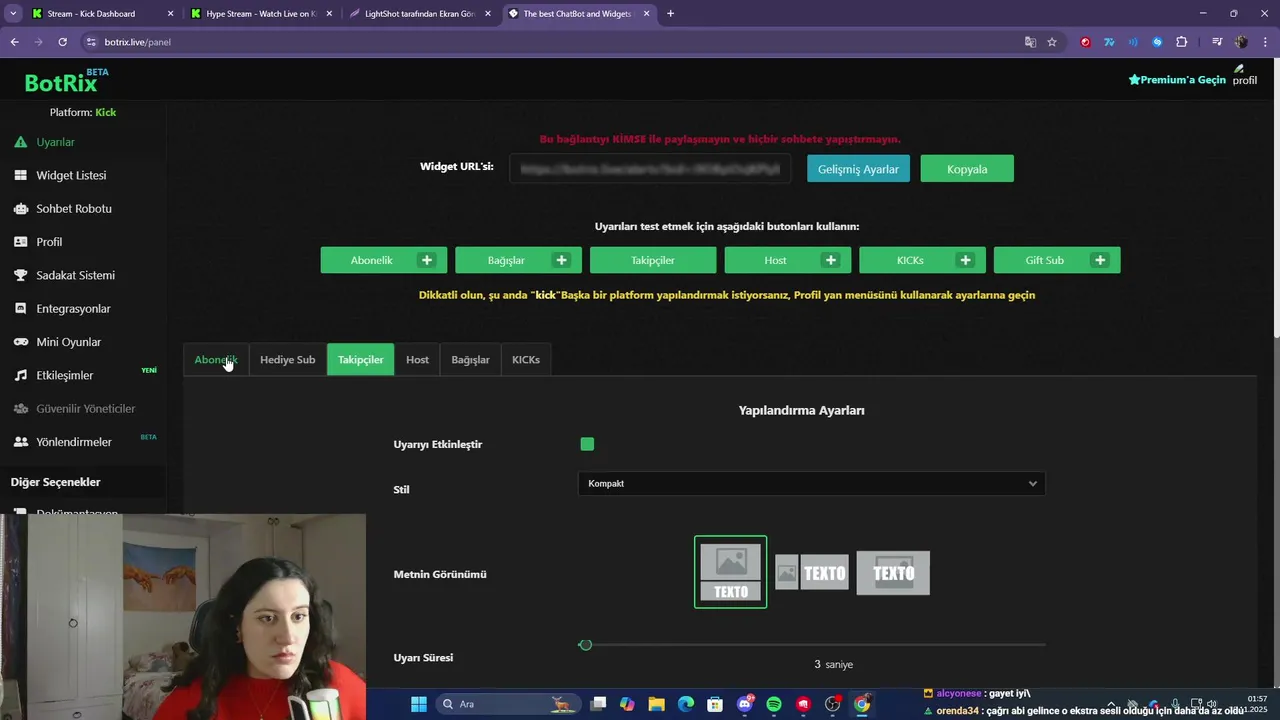Open Microsoft Edge from the taskbar
1280x720 pixels.
[685, 704]
